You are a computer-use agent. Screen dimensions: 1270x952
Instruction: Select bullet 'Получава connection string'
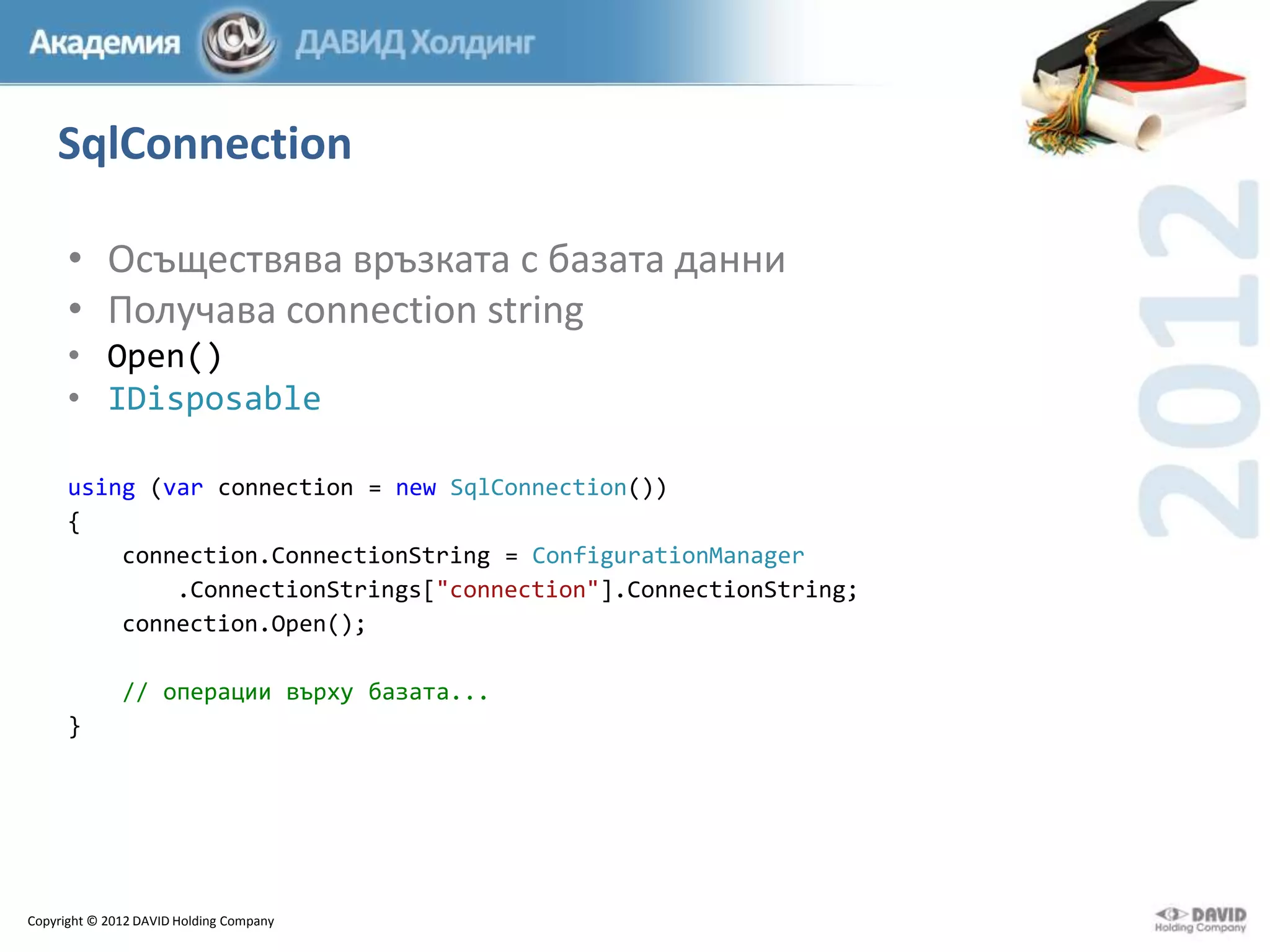pyautogui.click(x=345, y=310)
